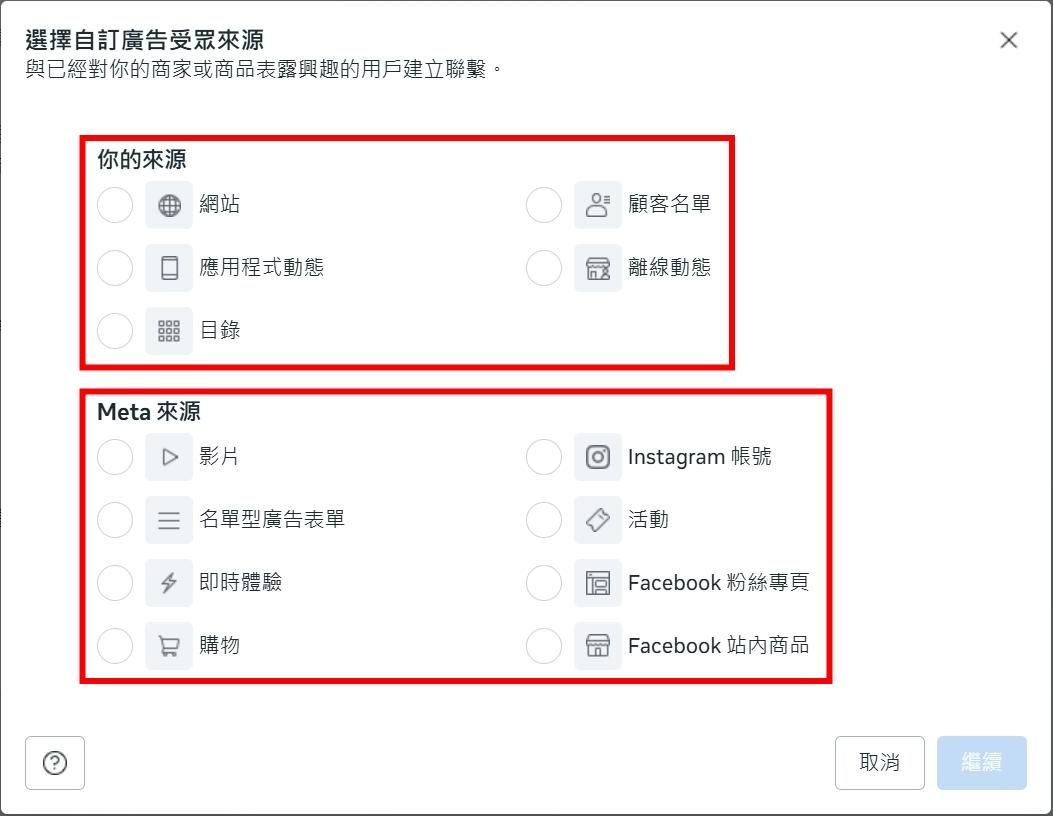
Task: Click the 離線動態 store icon
Action: click(x=597, y=268)
